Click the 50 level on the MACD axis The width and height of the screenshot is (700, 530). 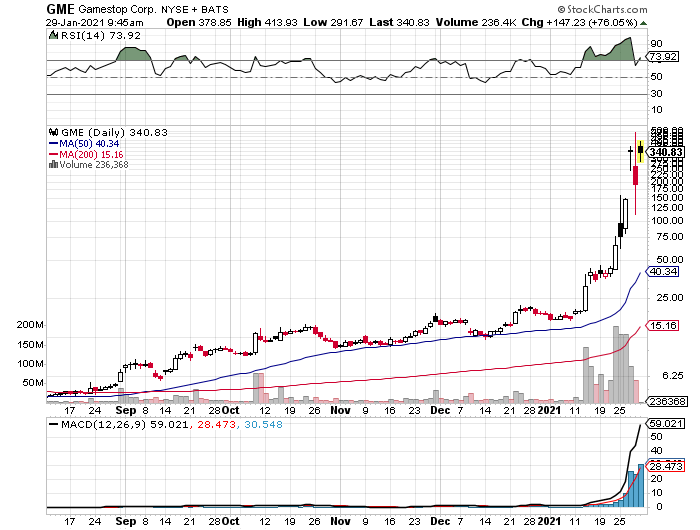click(656, 437)
